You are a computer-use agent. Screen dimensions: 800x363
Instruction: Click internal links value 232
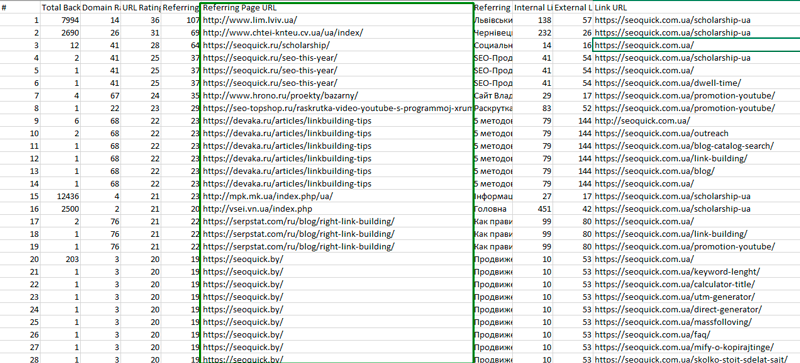533,33
